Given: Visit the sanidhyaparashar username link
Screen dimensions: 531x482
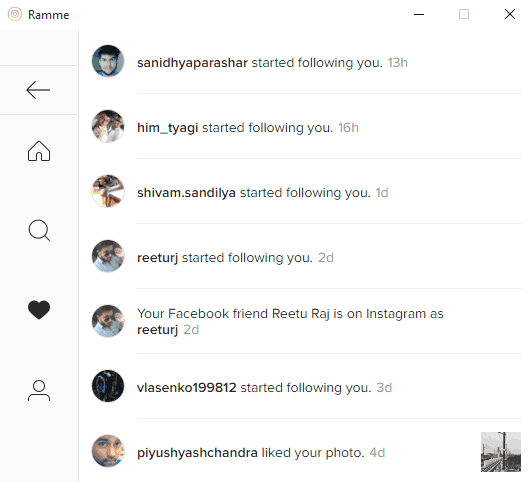Looking at the screenshot, I should pyautogui.click(x=192, y=63).
